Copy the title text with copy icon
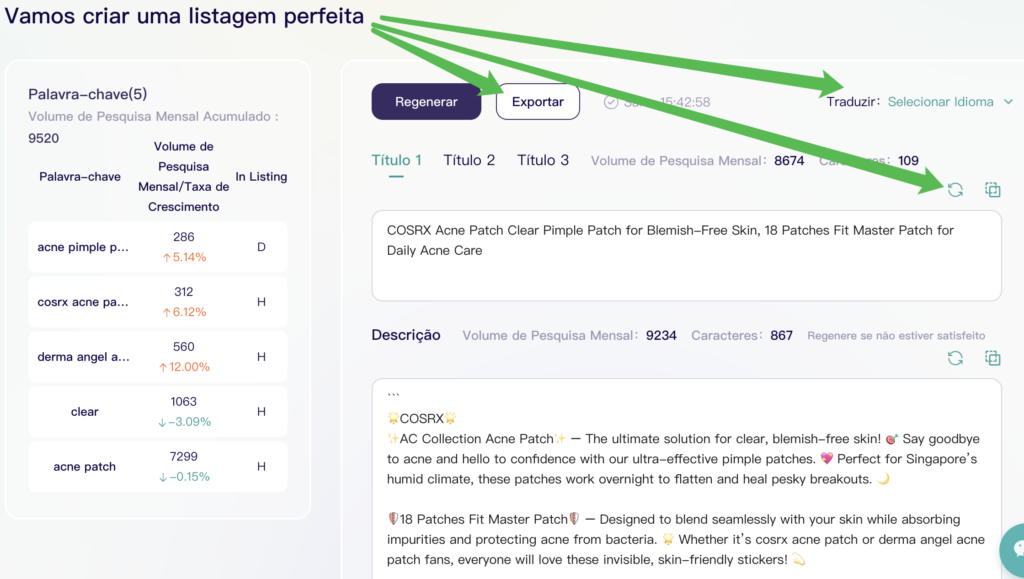Viewport: 1024px width, 579px height. [x=992, y=189]
